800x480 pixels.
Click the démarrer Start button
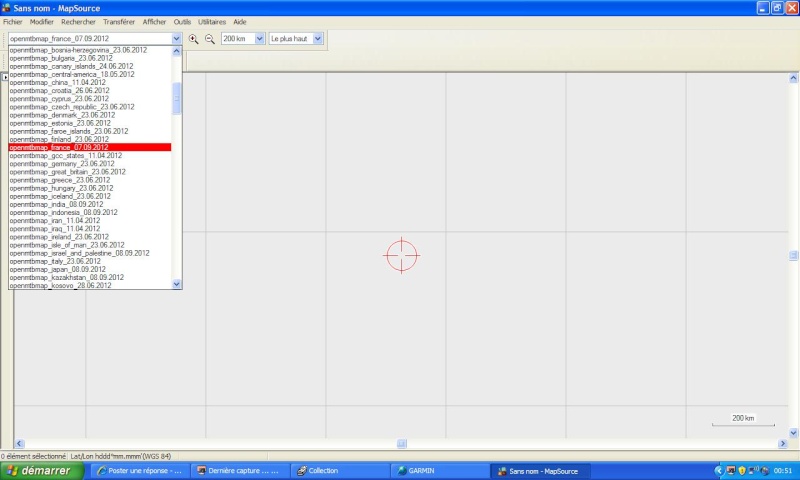(x=42, y=471)
